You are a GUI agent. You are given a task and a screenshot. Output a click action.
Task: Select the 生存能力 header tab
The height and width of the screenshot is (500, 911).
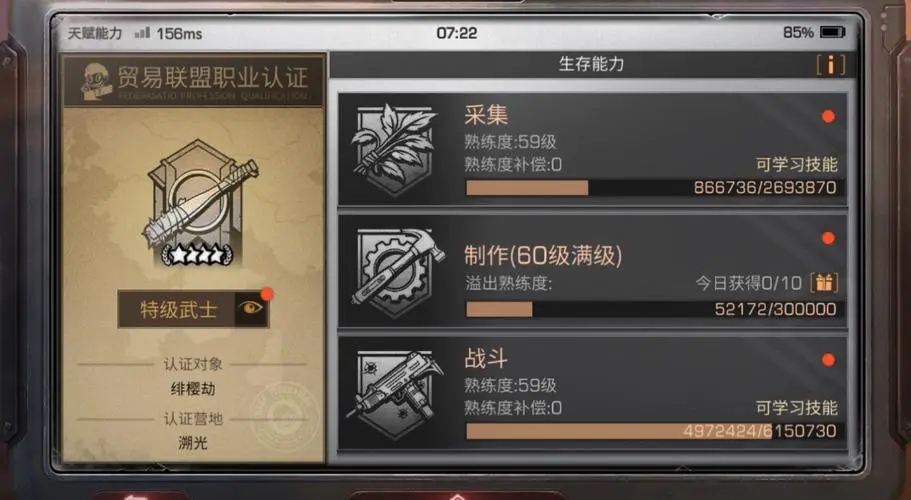[x=591, y=64]
